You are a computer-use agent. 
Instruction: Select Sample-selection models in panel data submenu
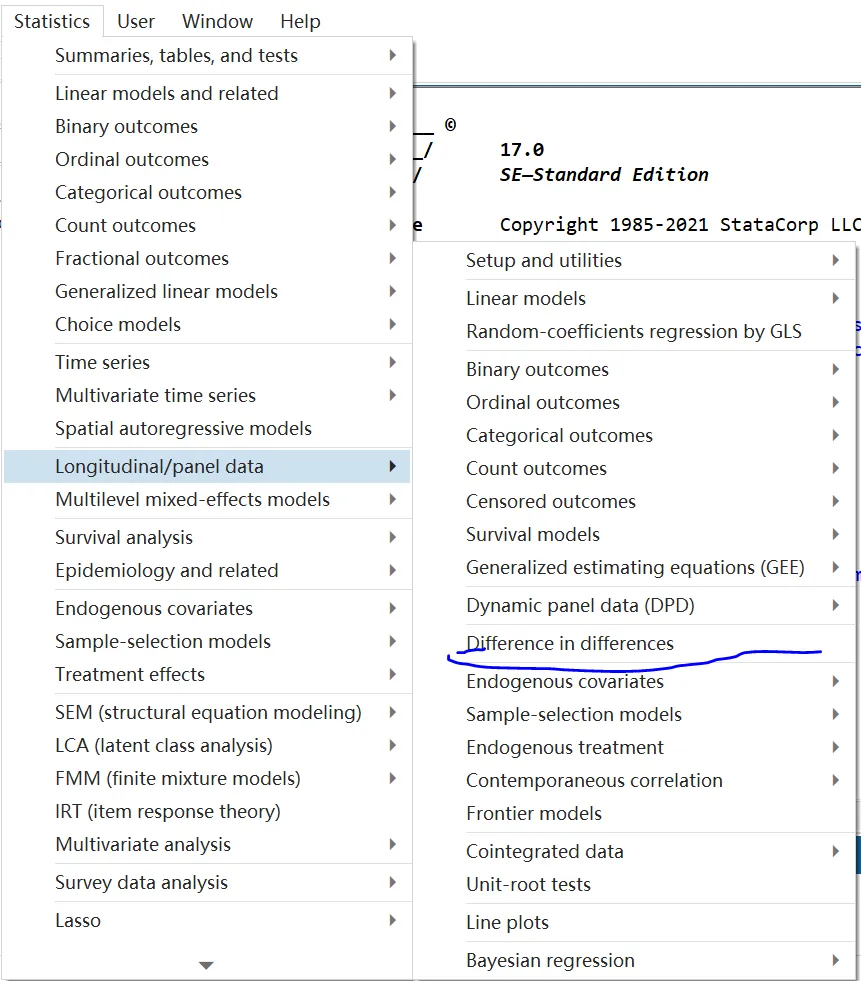(634, 714)
